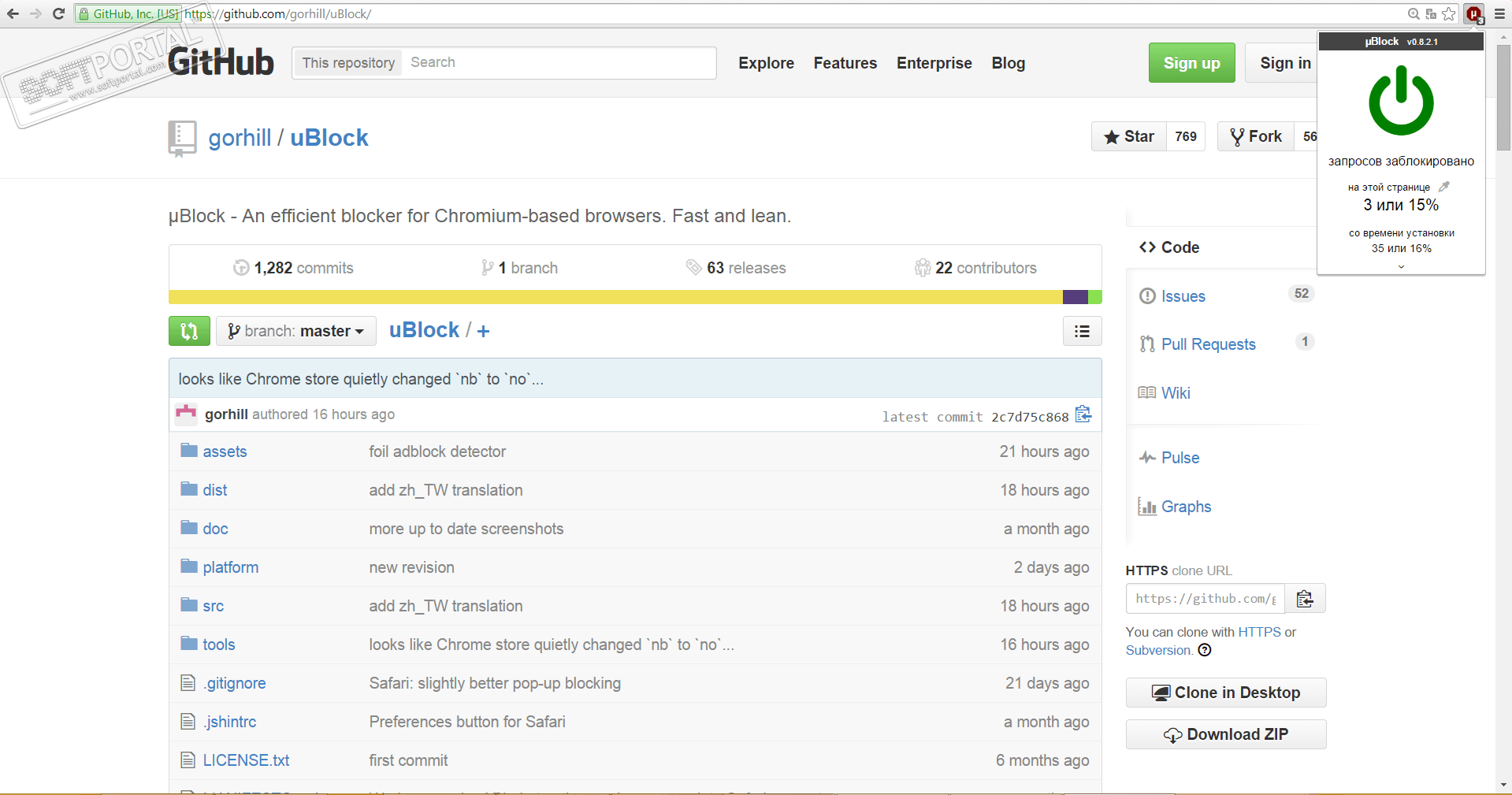Click the plus to create a new file
Image resolution: width=1512 pixels, height=795 pixels.
click(483, 331)
